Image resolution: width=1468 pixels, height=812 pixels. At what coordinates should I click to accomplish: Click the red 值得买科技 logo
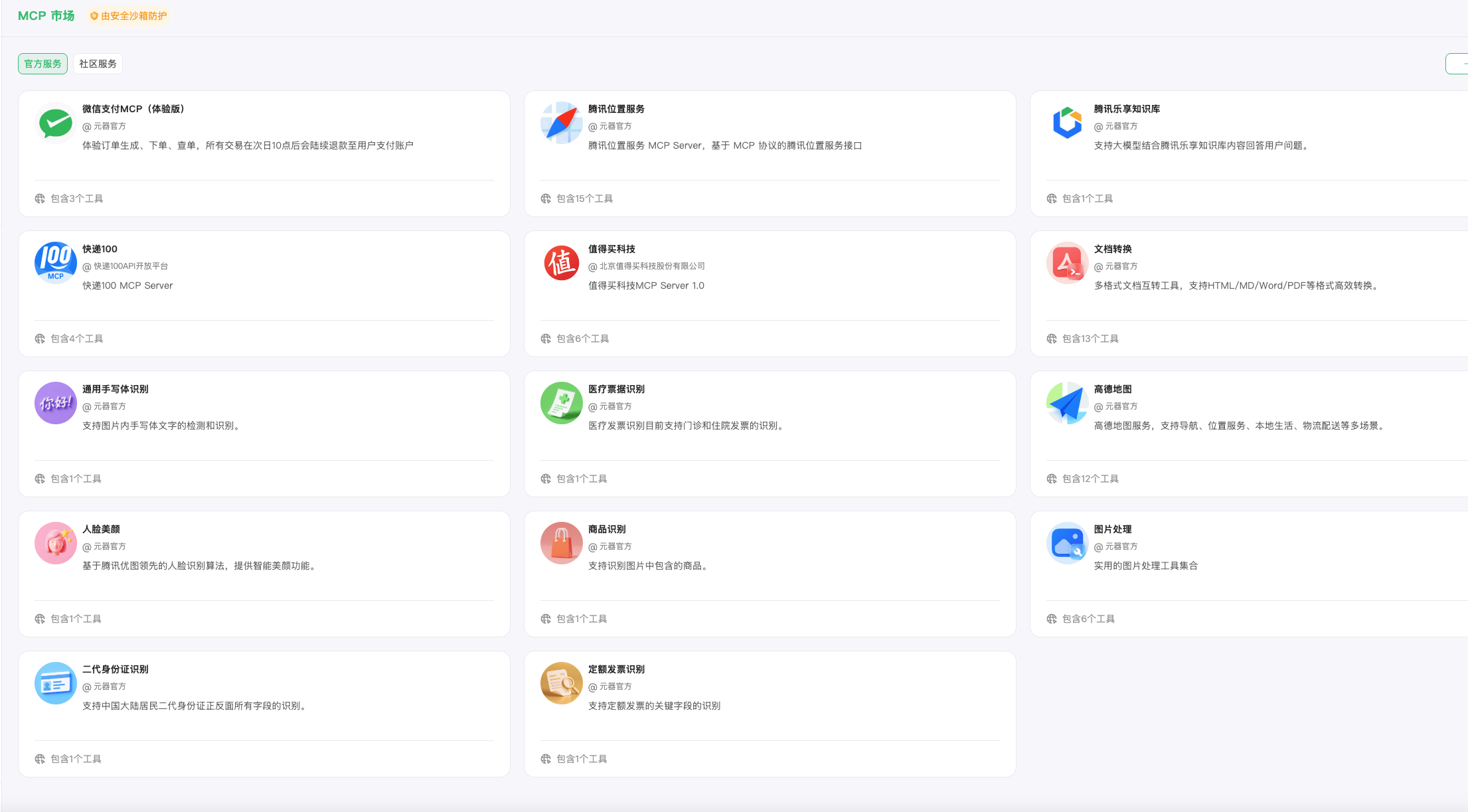point(562,263)
